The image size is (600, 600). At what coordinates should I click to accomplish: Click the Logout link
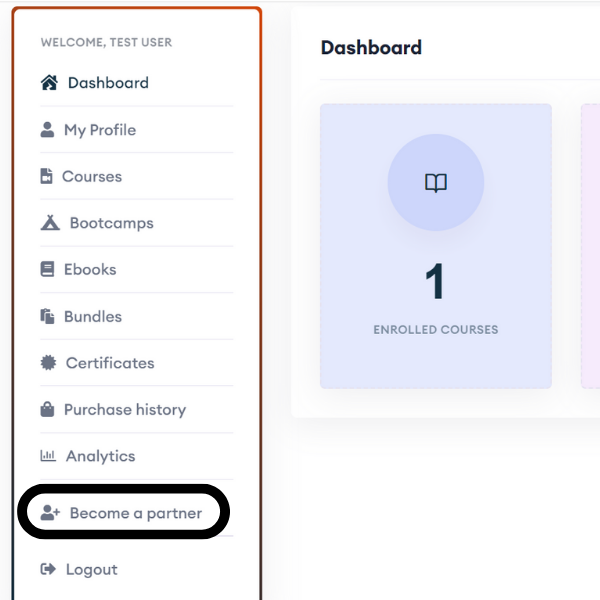137,569
